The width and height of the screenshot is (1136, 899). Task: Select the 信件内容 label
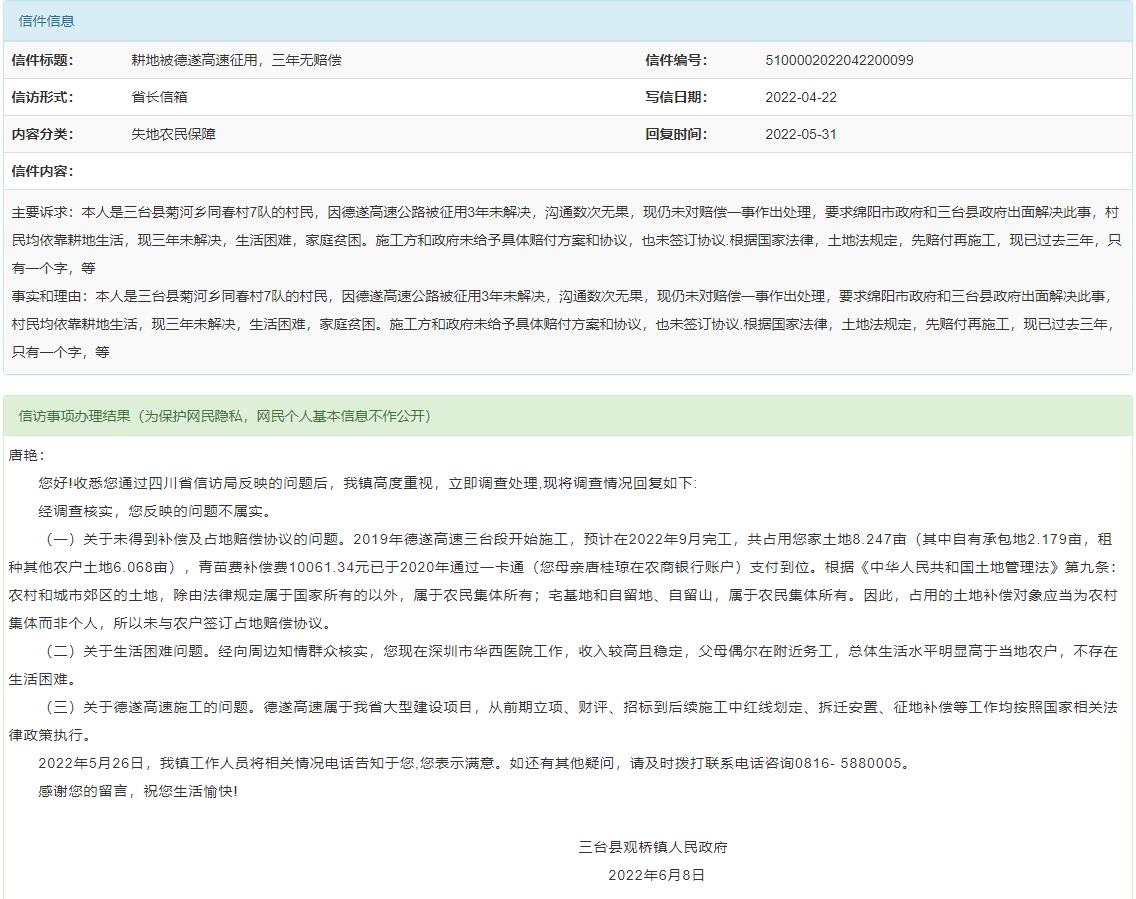click(x=42, y=171)
